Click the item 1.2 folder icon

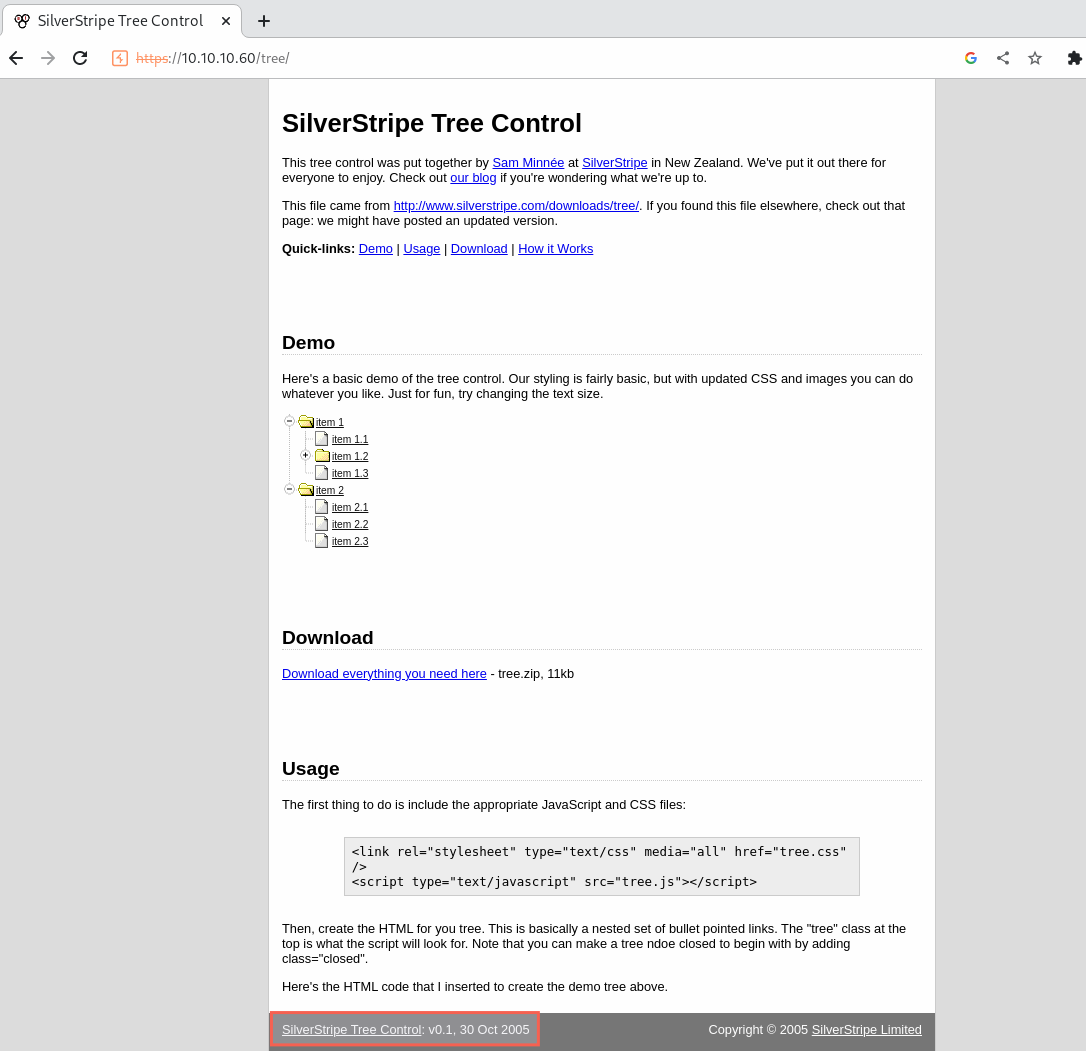322,455
